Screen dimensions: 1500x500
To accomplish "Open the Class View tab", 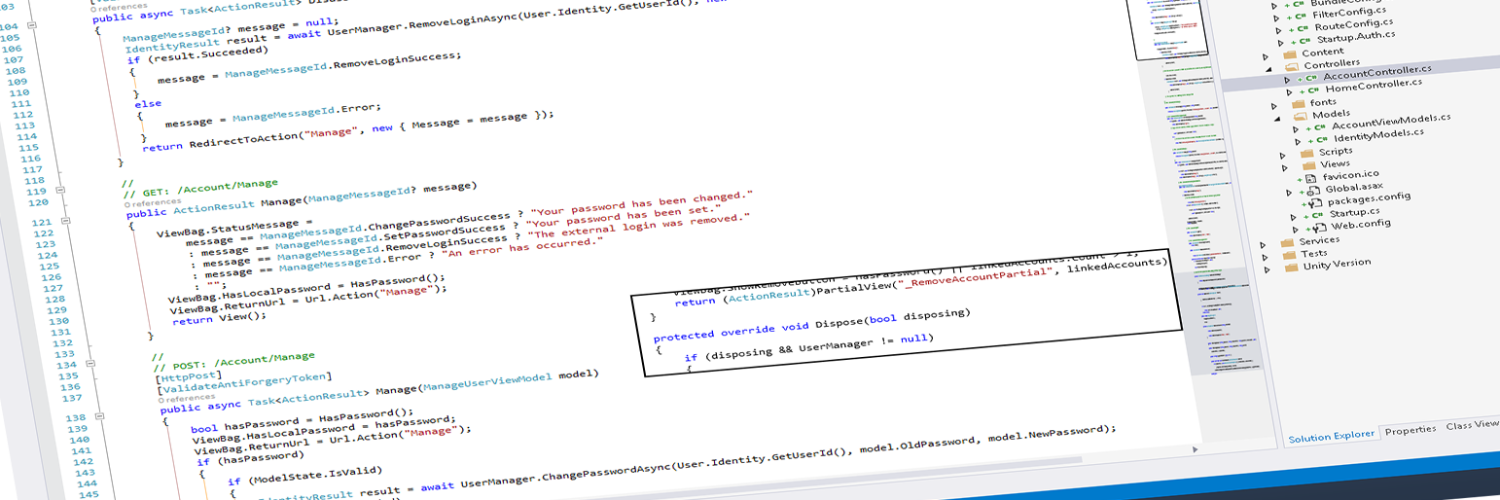I will (1472, 425).
